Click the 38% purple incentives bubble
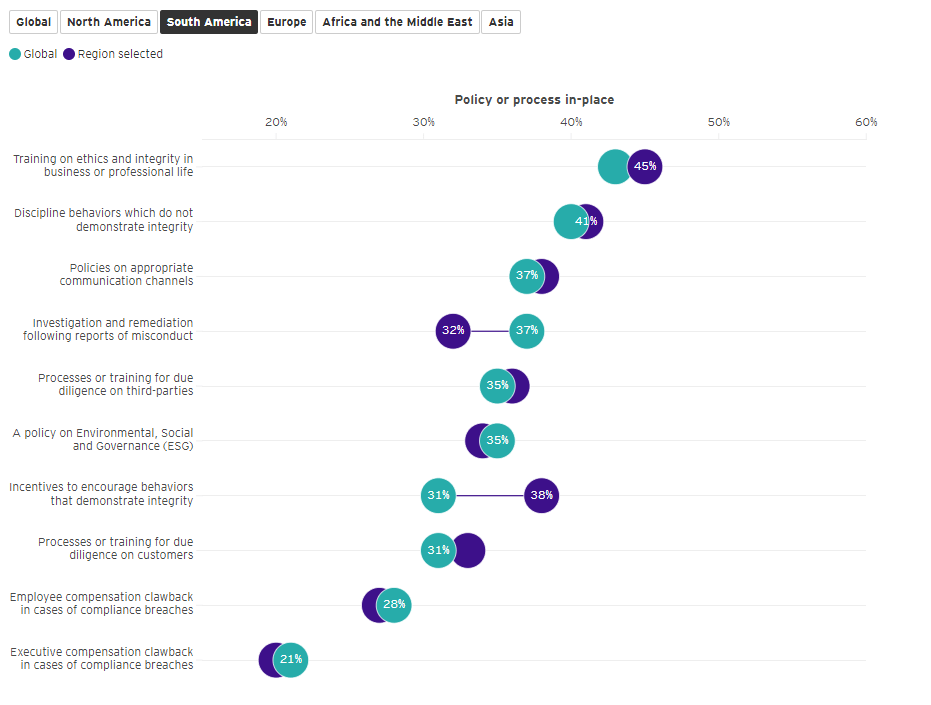931x705 pixels. (541, 495)
